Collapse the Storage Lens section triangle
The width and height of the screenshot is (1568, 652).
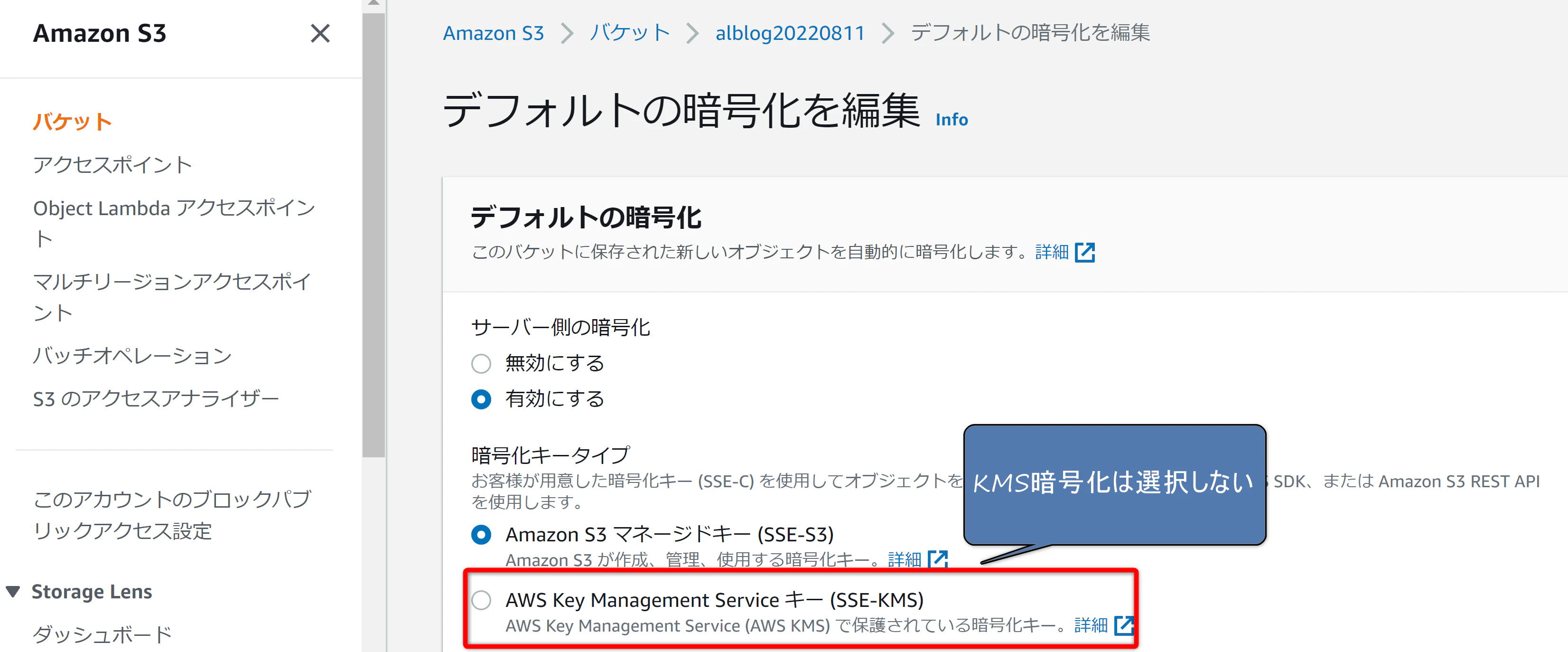click(x=13, y=592)
